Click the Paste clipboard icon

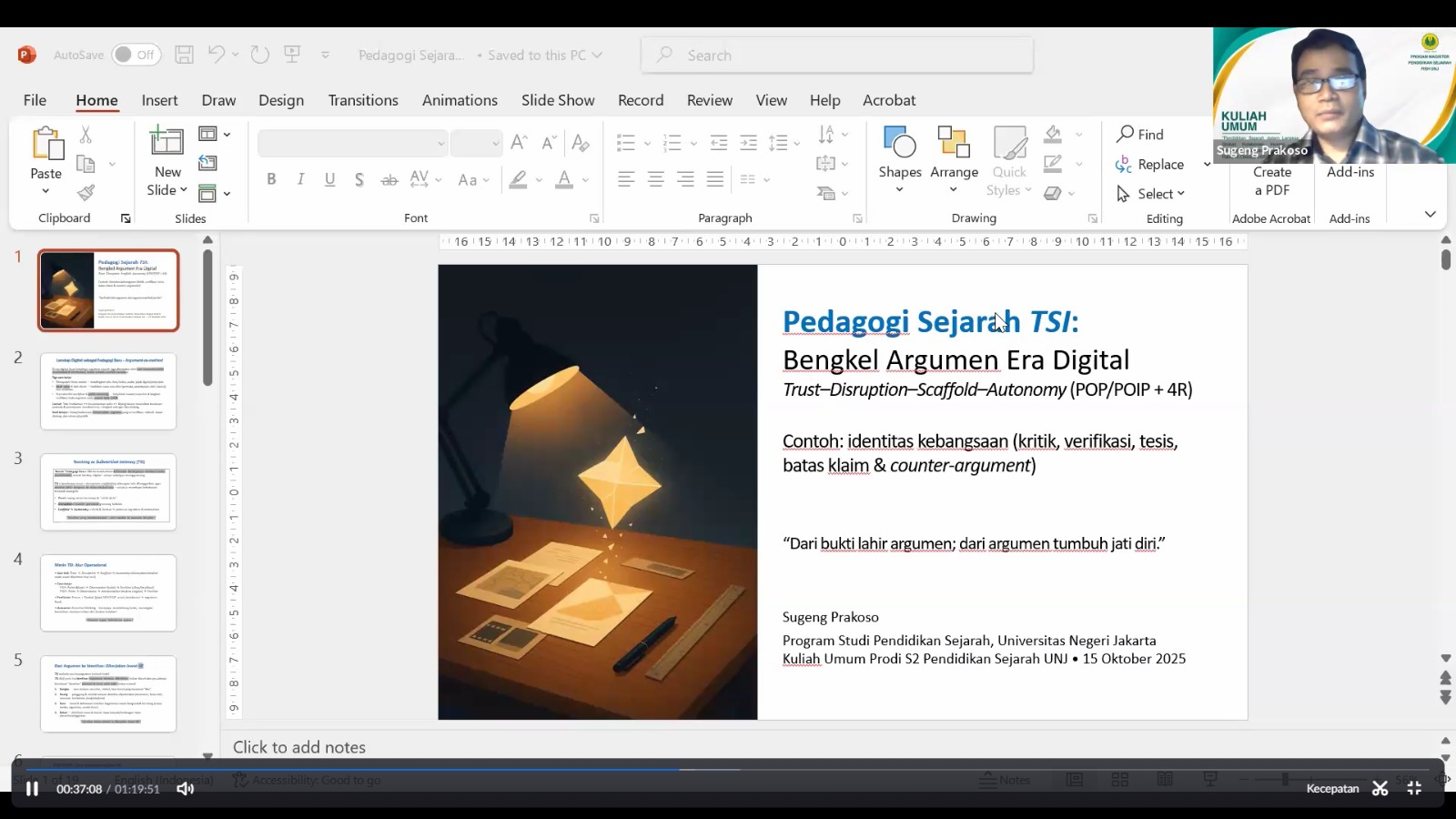click(x=46, y=144)
